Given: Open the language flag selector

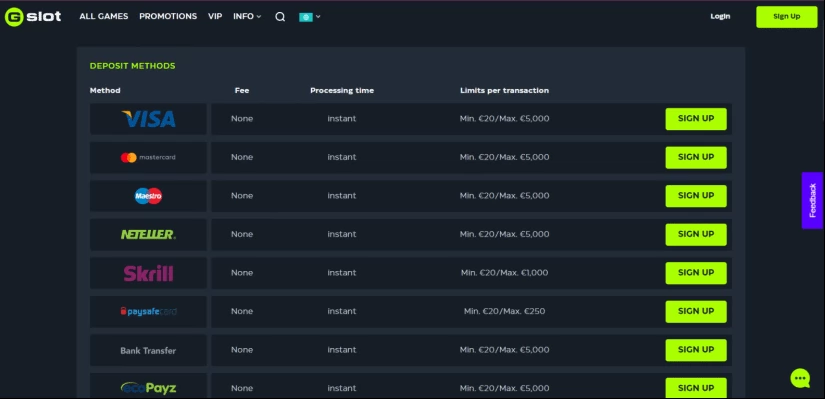Looking at the screenshot, I should (x=310, y=17).
